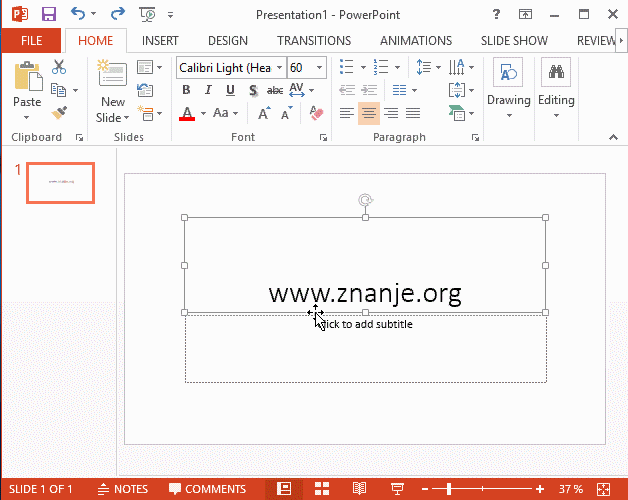
Task: Expand the font size dropdown
Action: [x=320, y=68]
